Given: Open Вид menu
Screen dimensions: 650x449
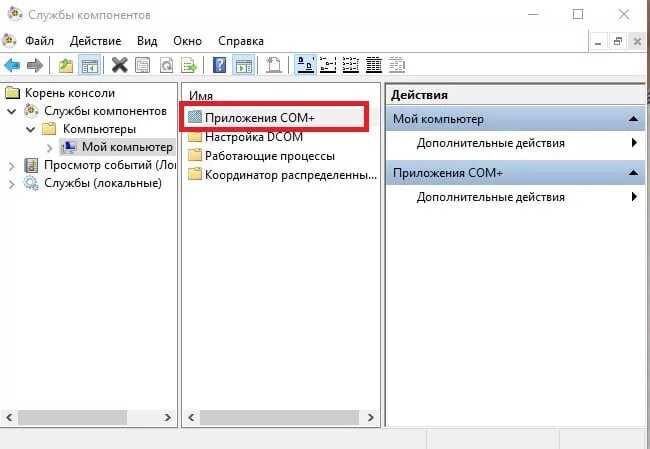Looking at the screenshot, I should [x=147, y=41].
